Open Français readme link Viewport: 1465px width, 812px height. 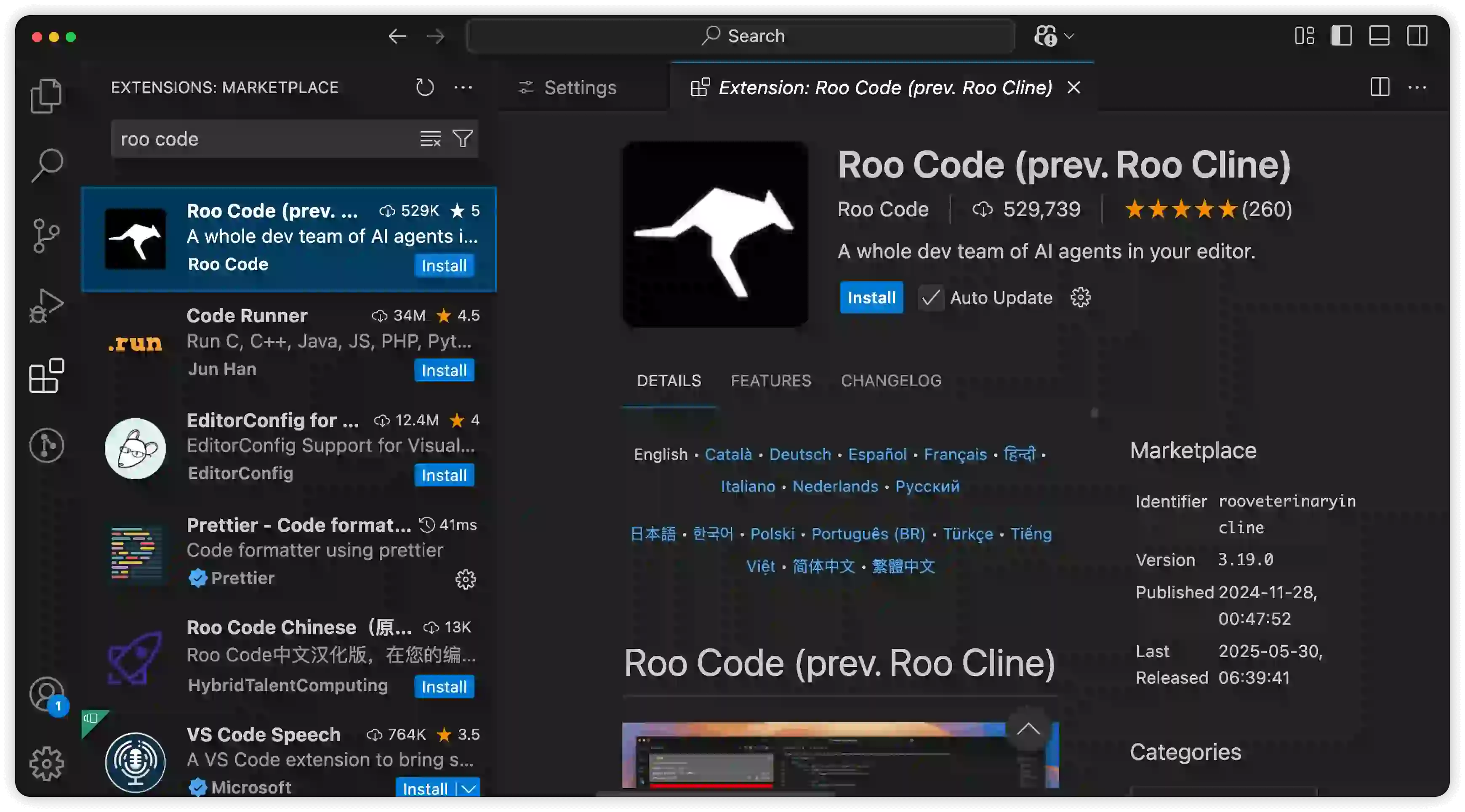pyautogui.click(x=956, y=454)
